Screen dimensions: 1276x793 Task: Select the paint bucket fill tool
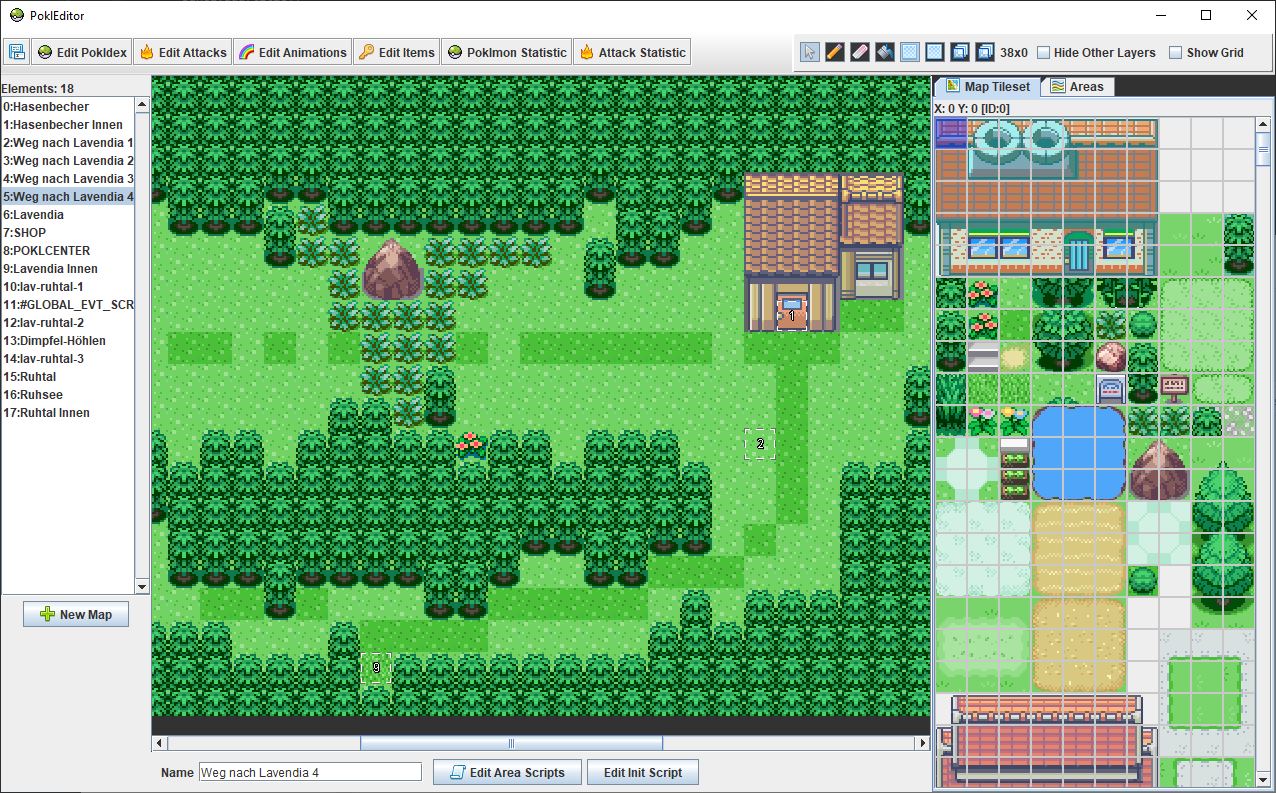[x=885, y=52]
